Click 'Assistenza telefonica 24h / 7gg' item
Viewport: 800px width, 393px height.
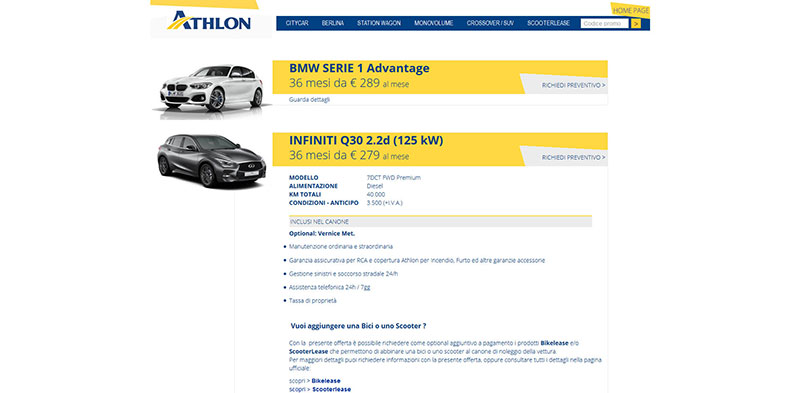coord(330,287)
